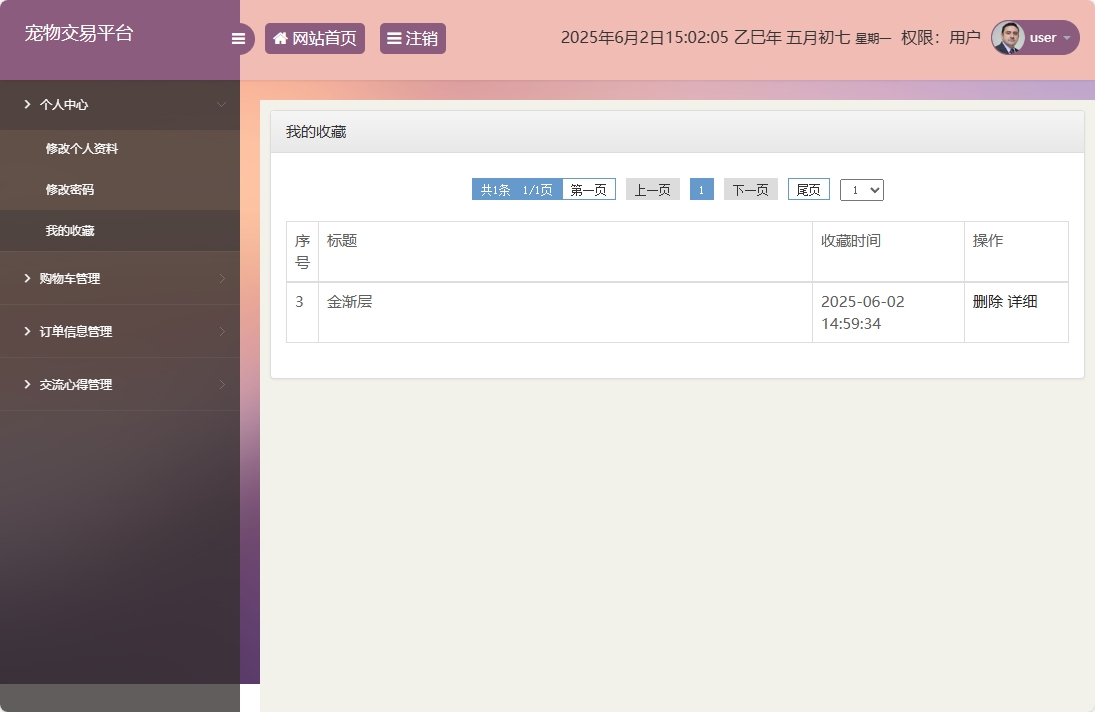Click 删除 to remove the 金渐层 favorite
Viewport: 1095px width, 712px height.
point(986,300)
